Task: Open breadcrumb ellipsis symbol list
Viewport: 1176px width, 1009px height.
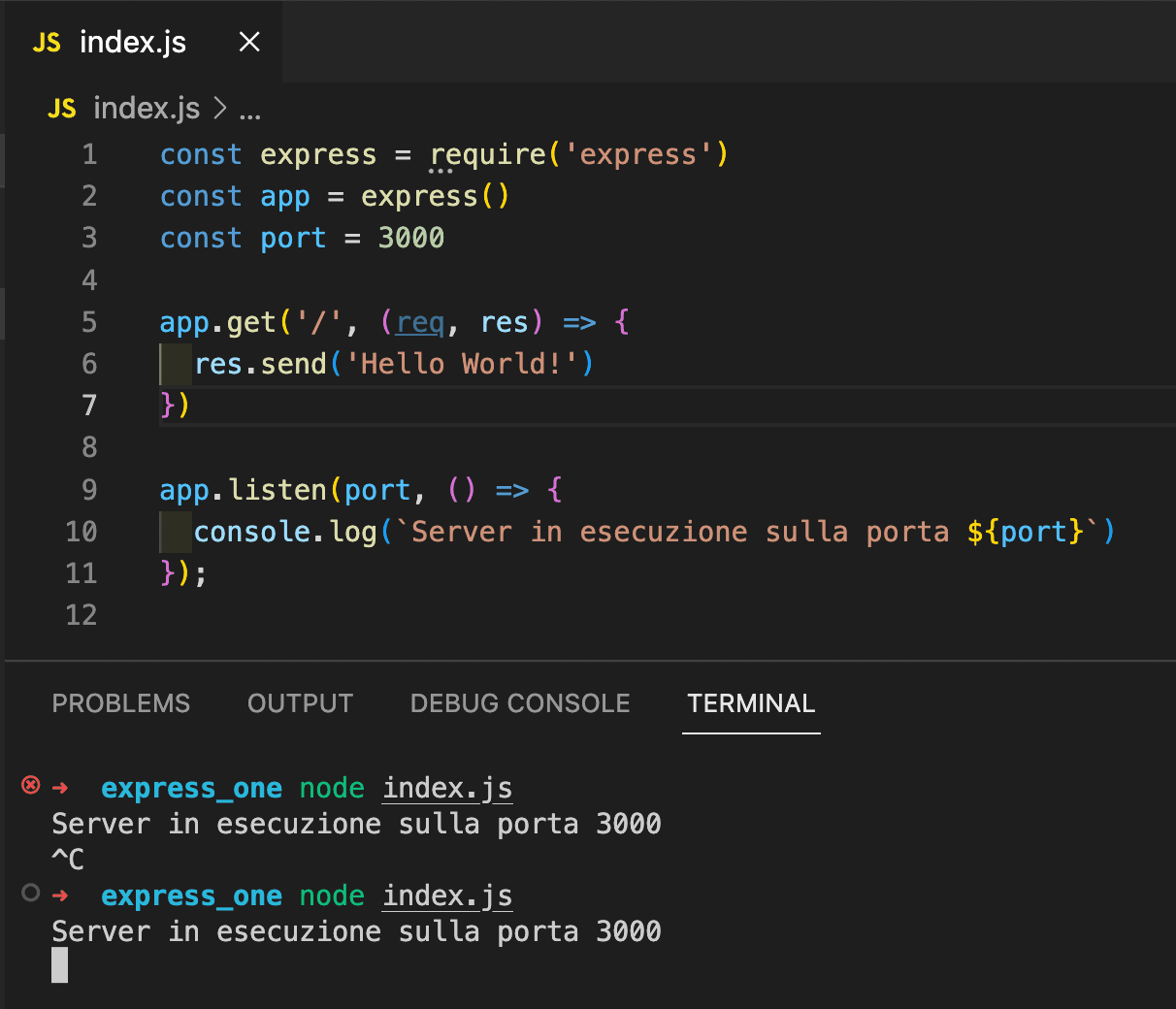Action: pos(250,113)
